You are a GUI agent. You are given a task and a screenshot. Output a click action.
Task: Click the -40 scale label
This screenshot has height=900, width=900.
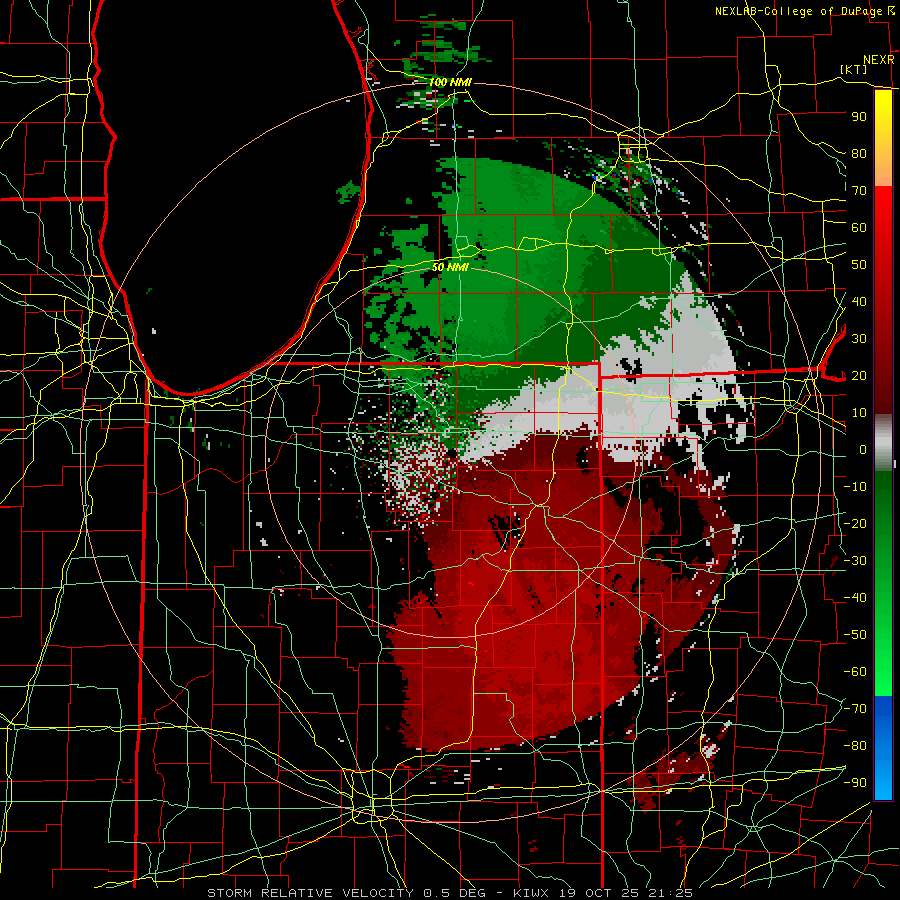click(x=855, y=598)
